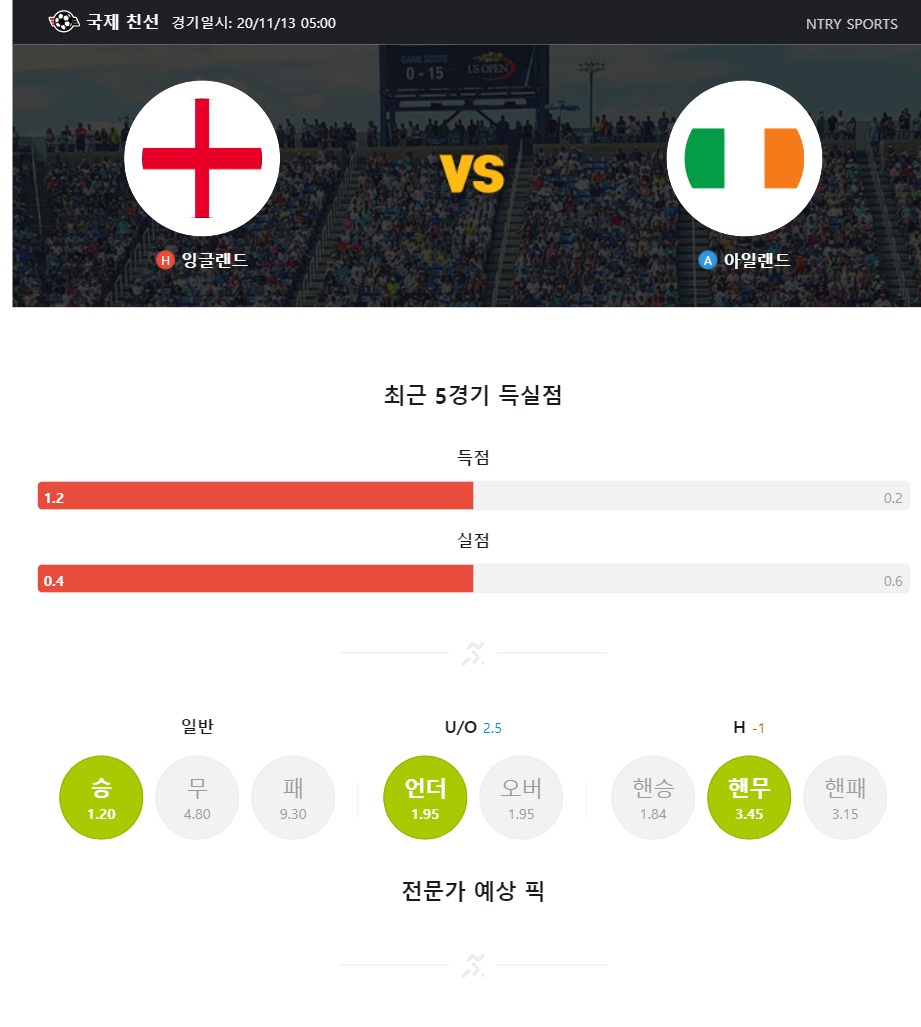Click the England flag circle
This screenshot has width=921, height=1027.
coord(202,158)
